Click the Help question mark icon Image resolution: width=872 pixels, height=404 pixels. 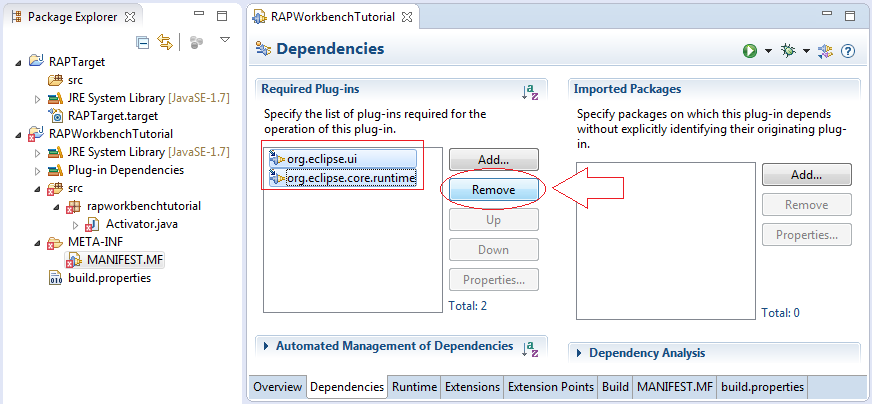[848, 51]
